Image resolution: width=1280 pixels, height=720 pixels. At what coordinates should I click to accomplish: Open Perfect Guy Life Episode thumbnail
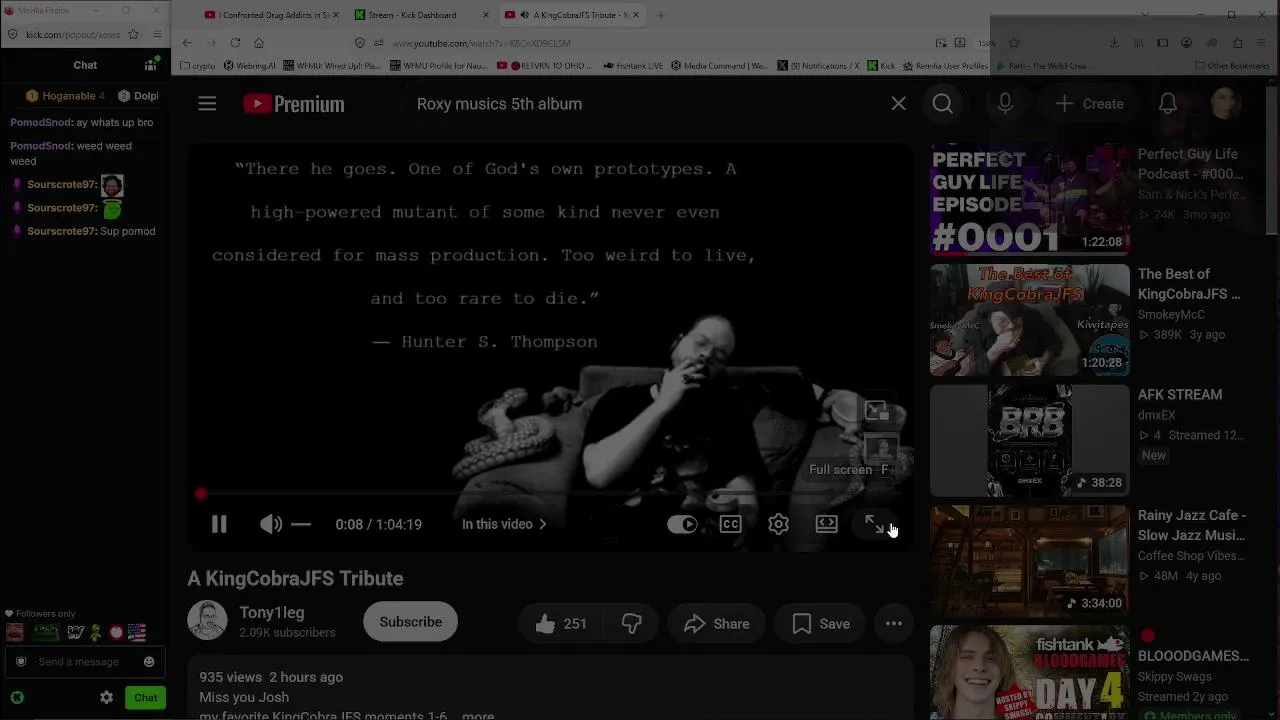(x=1030, y=200)
